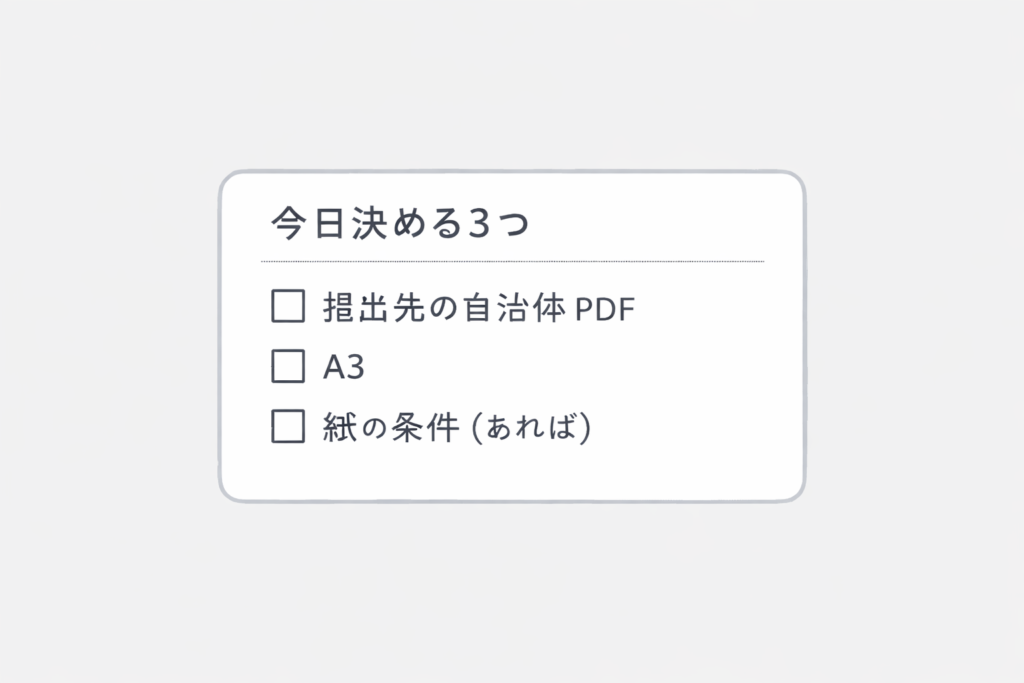Click the 今日決める3つ heading
Viewport: 1024px width, 683px height.
[399, 224]
